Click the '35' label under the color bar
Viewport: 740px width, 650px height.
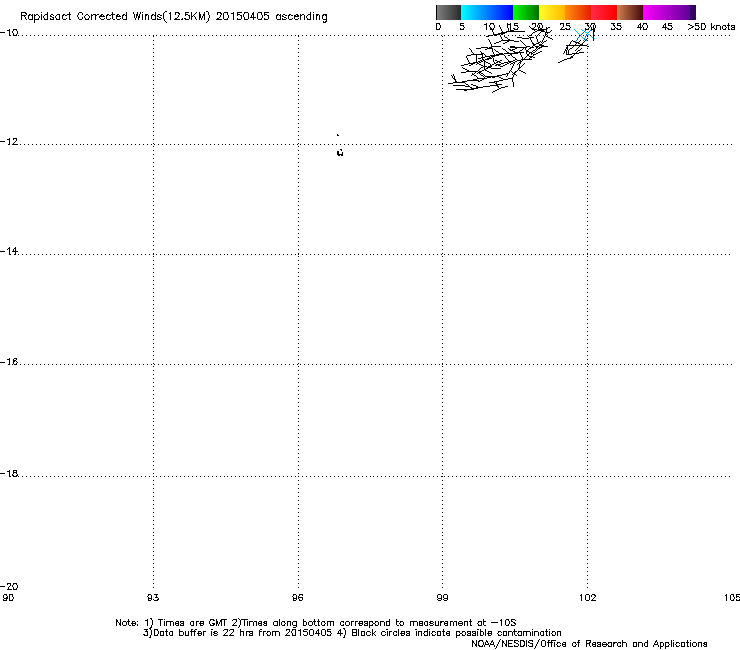616,27
